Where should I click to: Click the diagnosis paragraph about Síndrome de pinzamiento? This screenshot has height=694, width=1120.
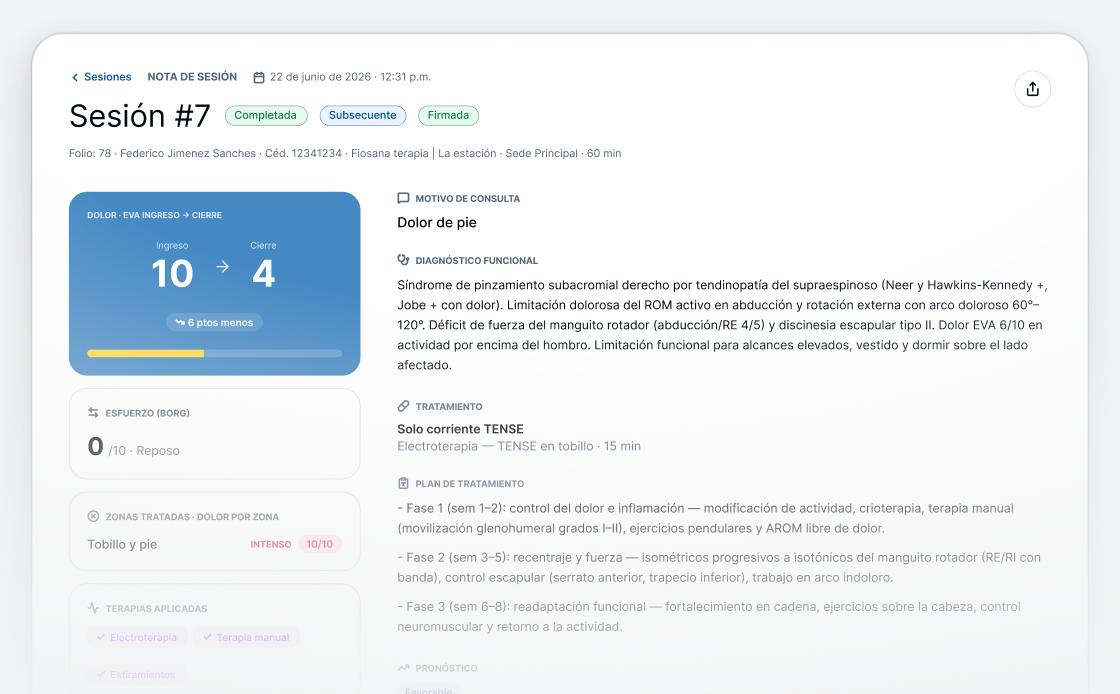[722, 325]
